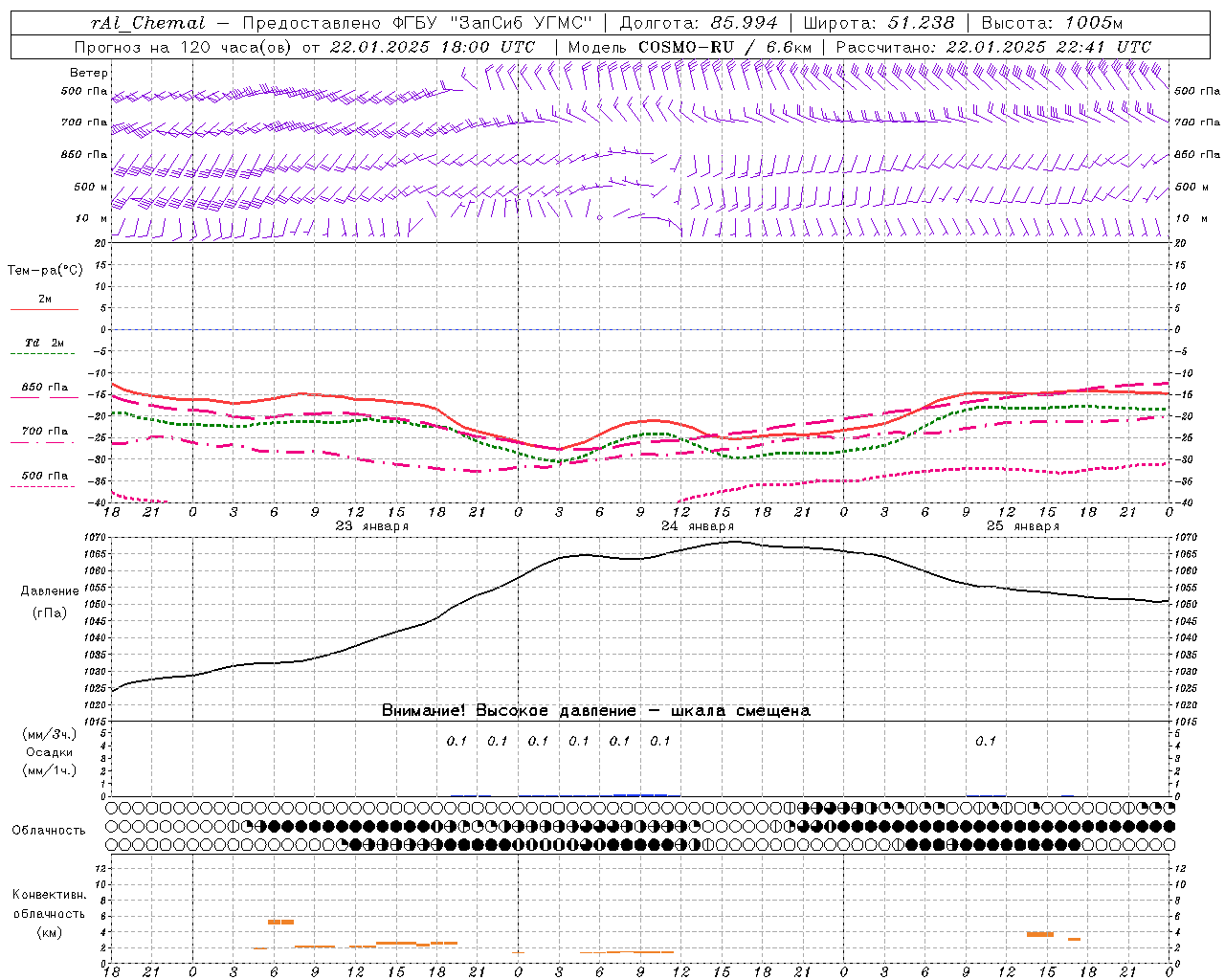This screenshot has height=980, width=1225.
Task: Click the orange convective bar at 6h, 23 января
Action: 280,922
